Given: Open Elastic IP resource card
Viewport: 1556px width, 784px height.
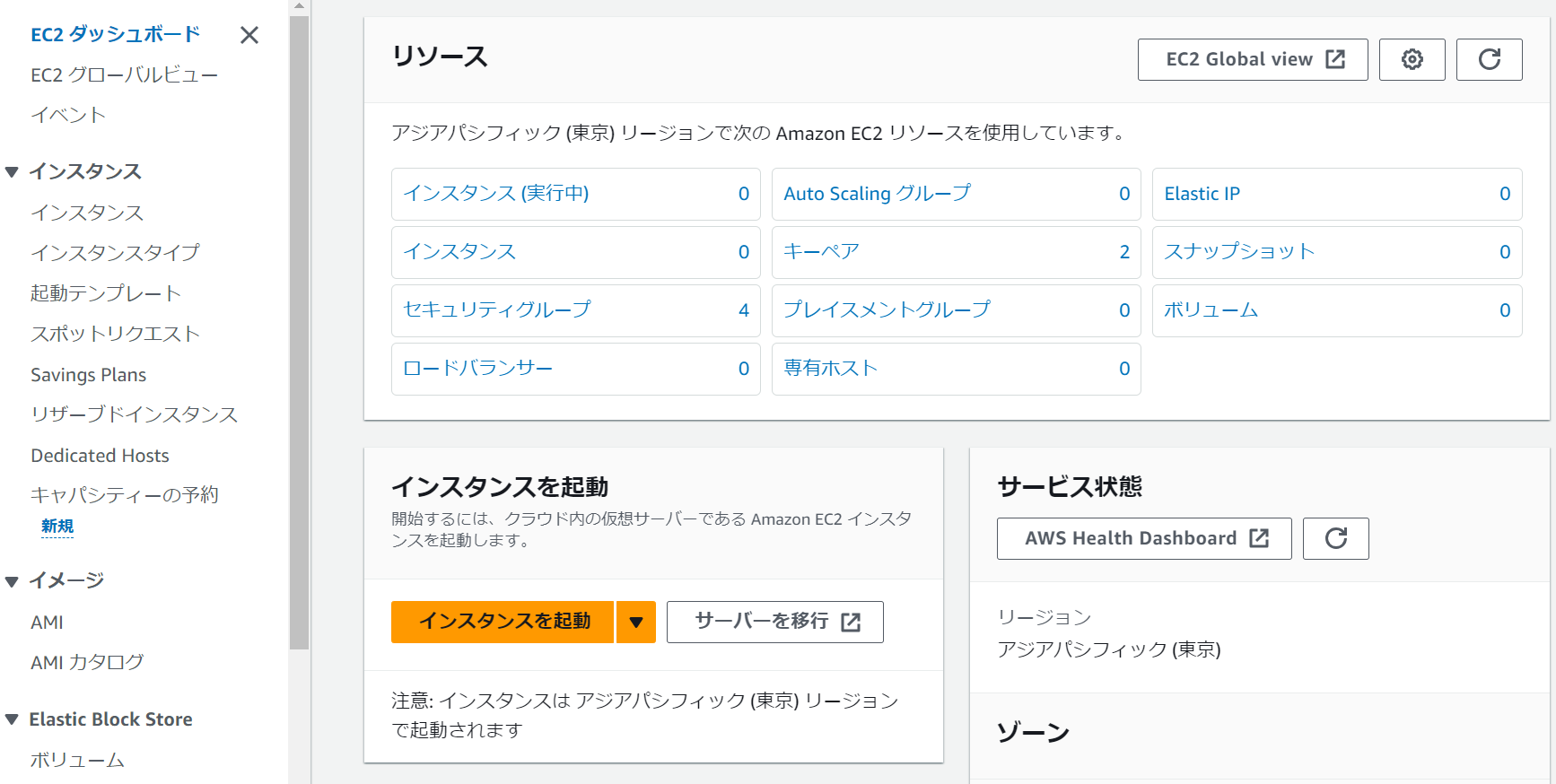Looking at the screenshot, I should pos(1337,194).
